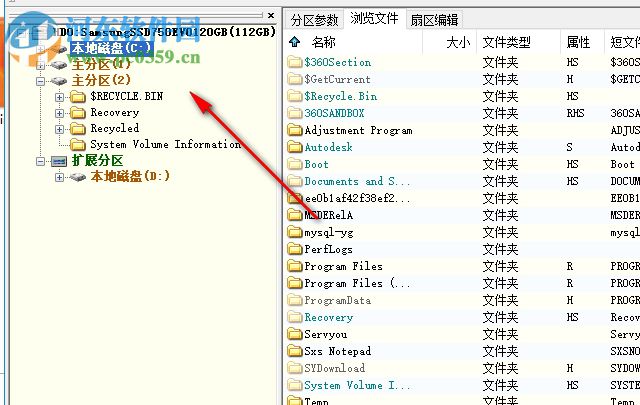The width and height of the screenshot is (640, 405).
Task: Click the mysql-yg folder icon
Action: point(295,232)
